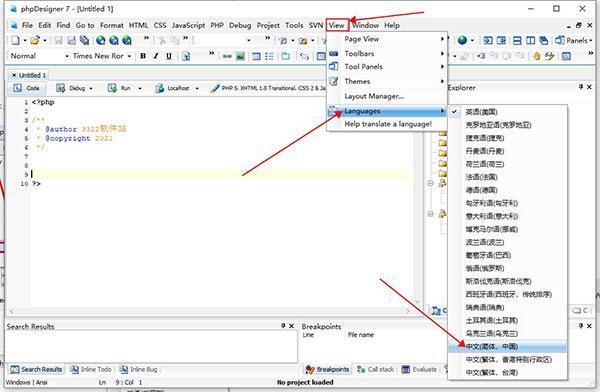Switch to the Search Results tab

tap(36, 369)
